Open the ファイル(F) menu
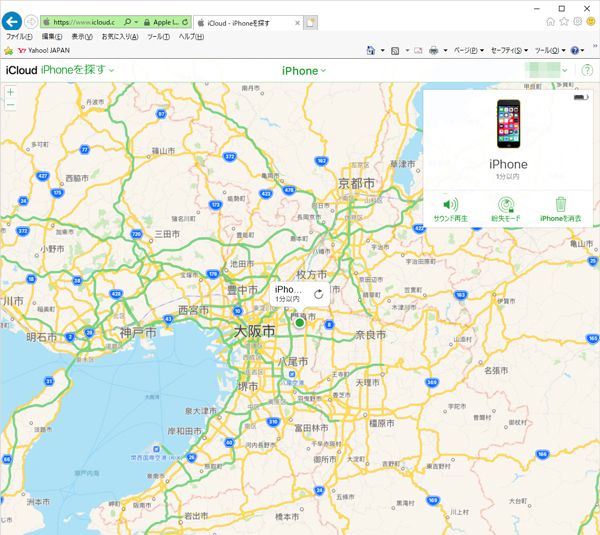This screenshot has height=535, width=600. click(x=19, y=37)
